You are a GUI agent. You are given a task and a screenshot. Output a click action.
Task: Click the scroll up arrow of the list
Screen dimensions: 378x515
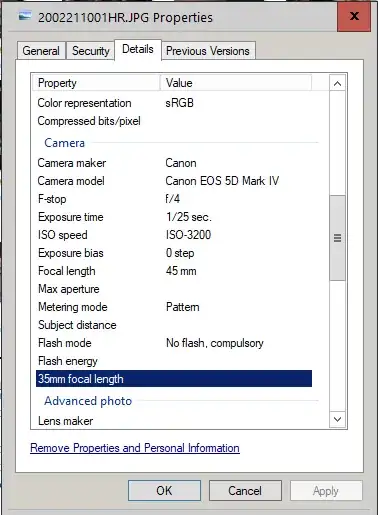tap(337, 83)
